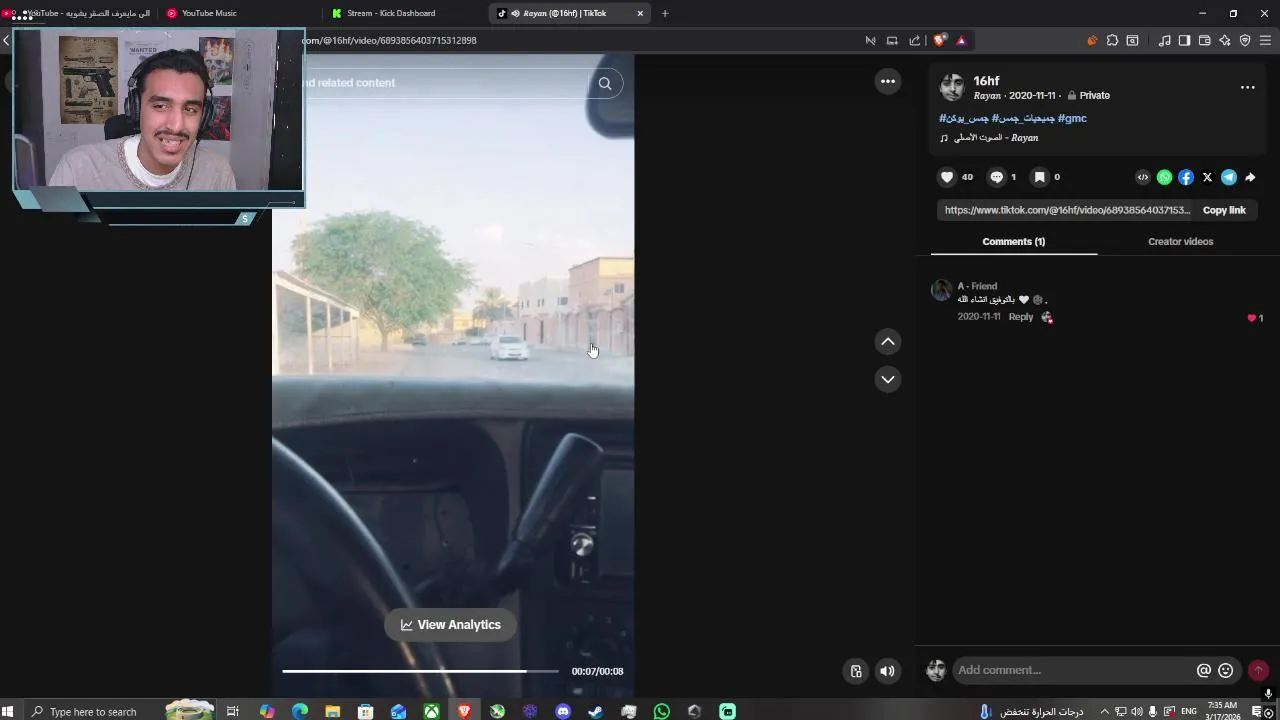Switch to Stream - Kick Dashboard tab
This screenshot has height=720, width=1280.
405,13
